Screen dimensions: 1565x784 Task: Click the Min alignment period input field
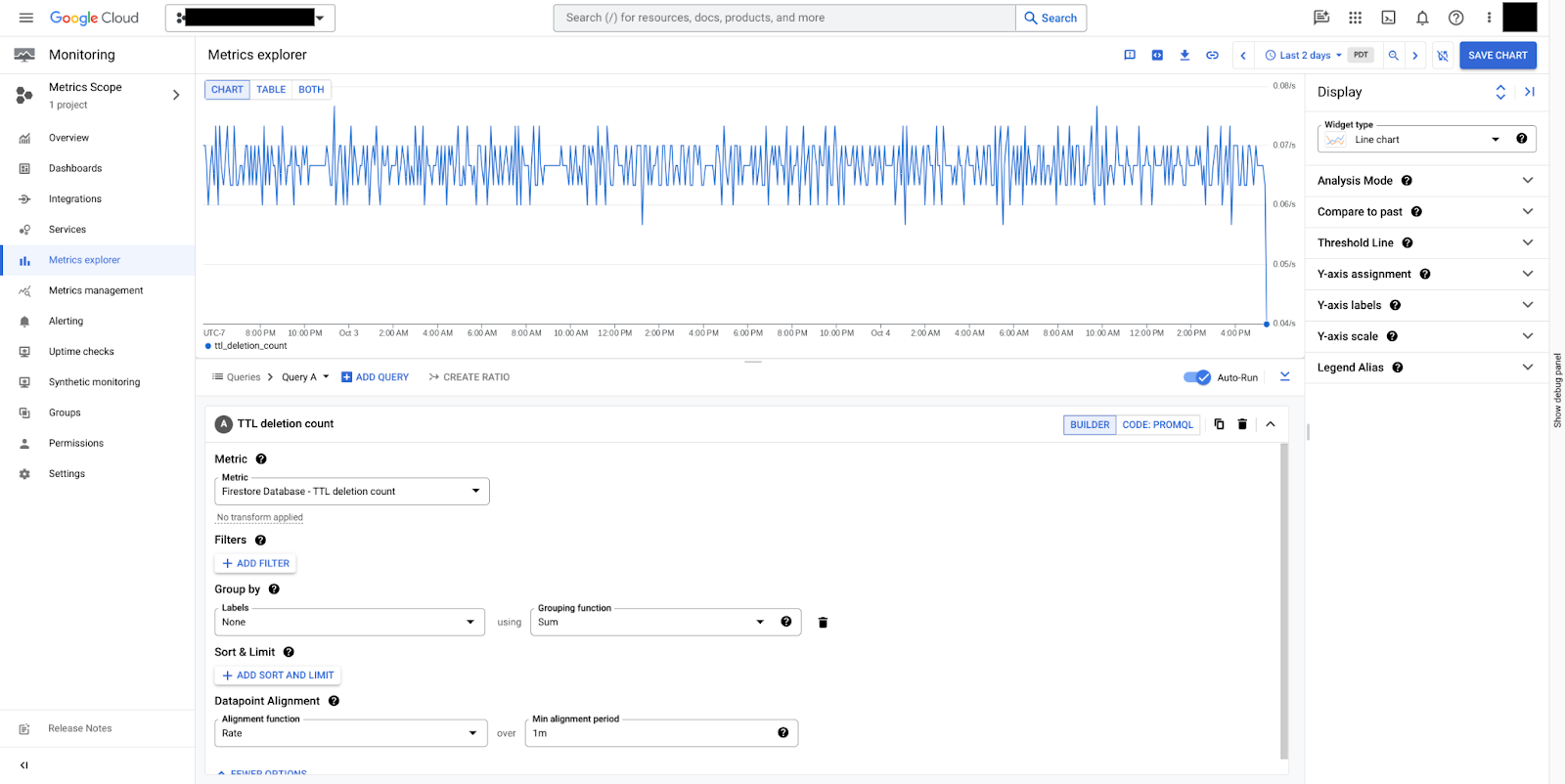click(x=650, y=733)
